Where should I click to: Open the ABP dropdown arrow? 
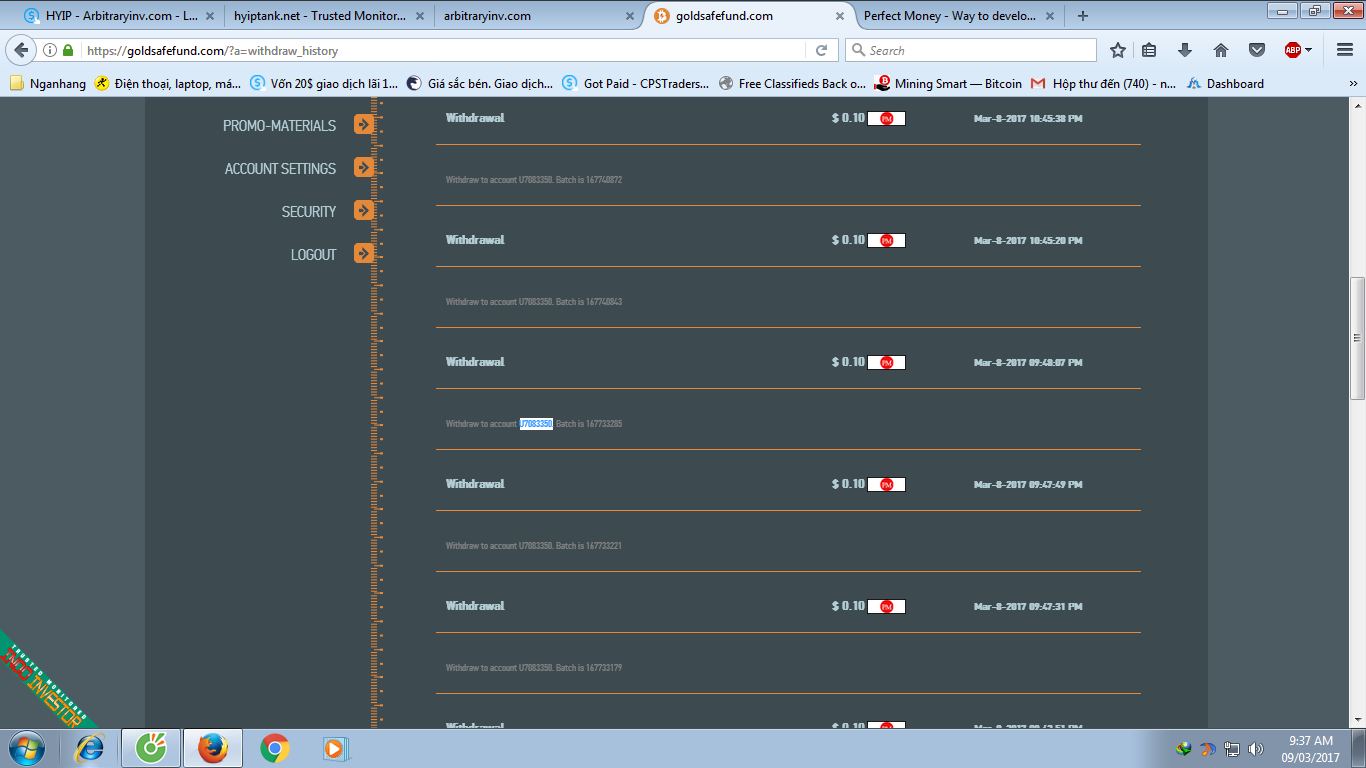point(1309,50)
